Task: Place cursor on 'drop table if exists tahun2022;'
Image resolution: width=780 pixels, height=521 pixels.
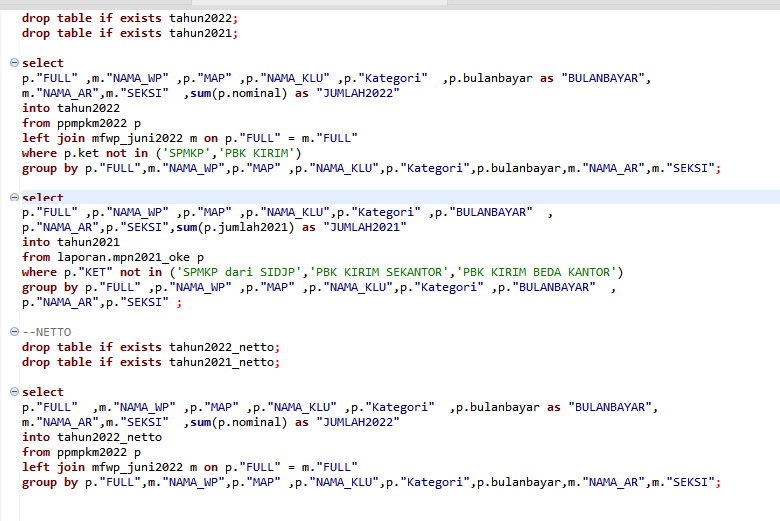Action: (x=130, y=18)
